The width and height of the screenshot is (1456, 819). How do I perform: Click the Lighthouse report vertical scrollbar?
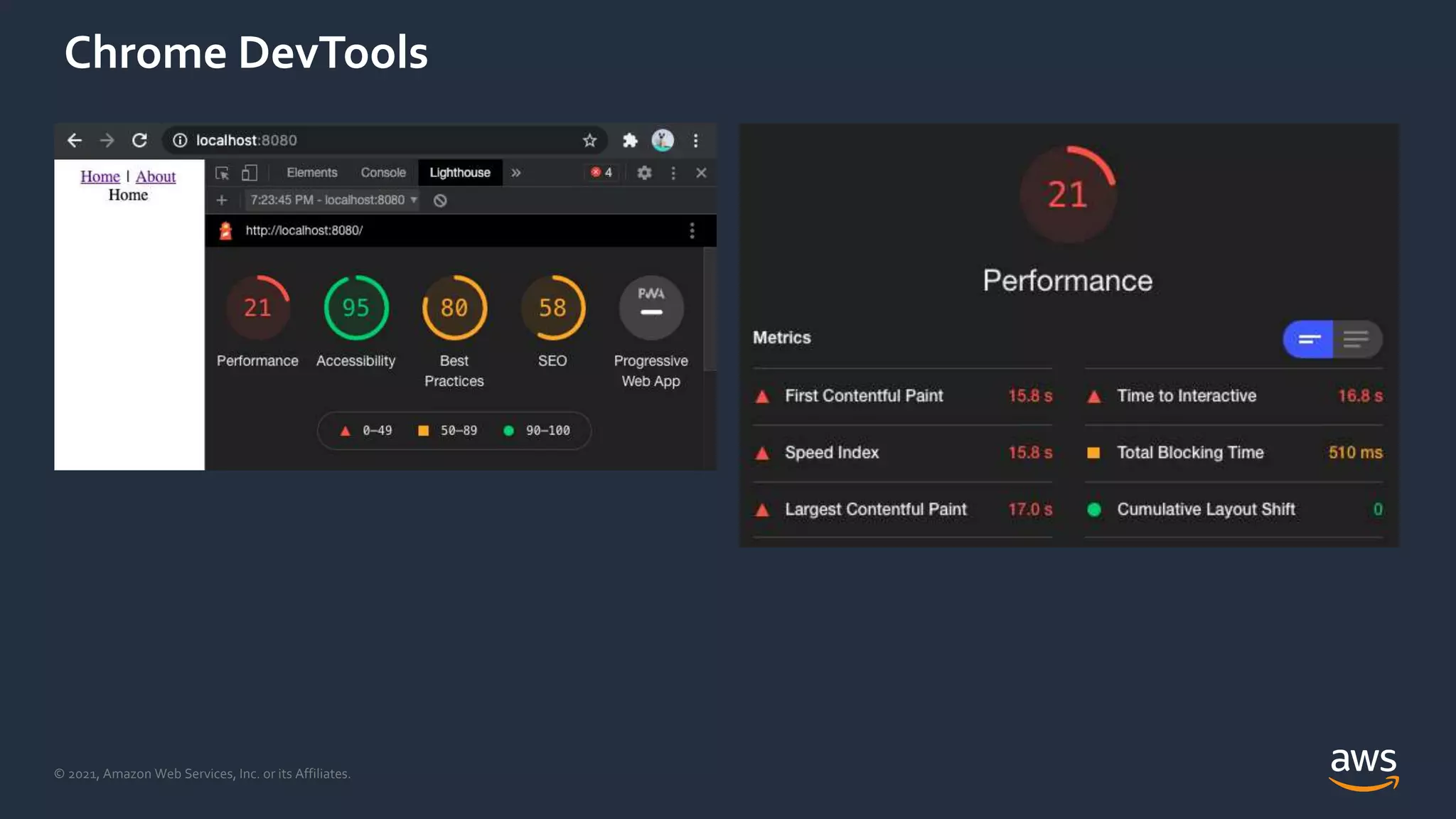(710, 309)
